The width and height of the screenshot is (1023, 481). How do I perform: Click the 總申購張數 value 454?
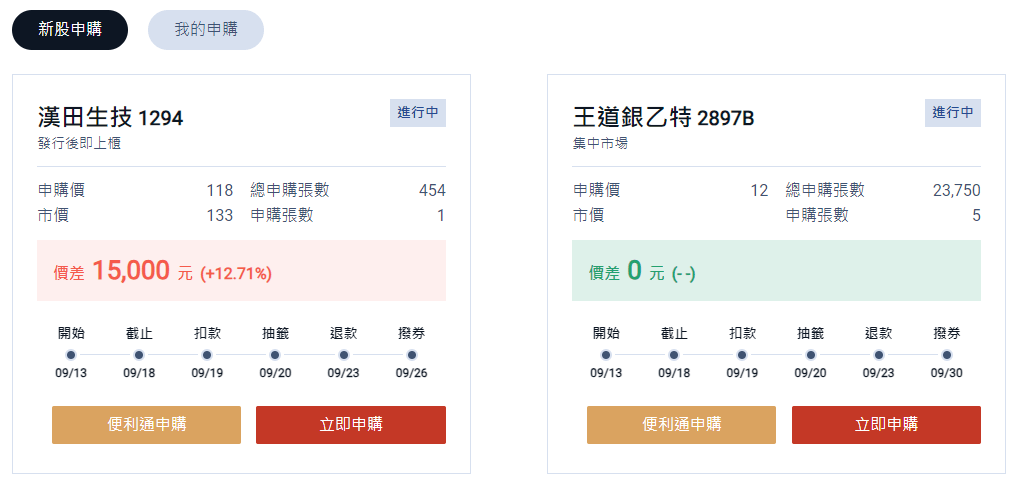point(432,191)
